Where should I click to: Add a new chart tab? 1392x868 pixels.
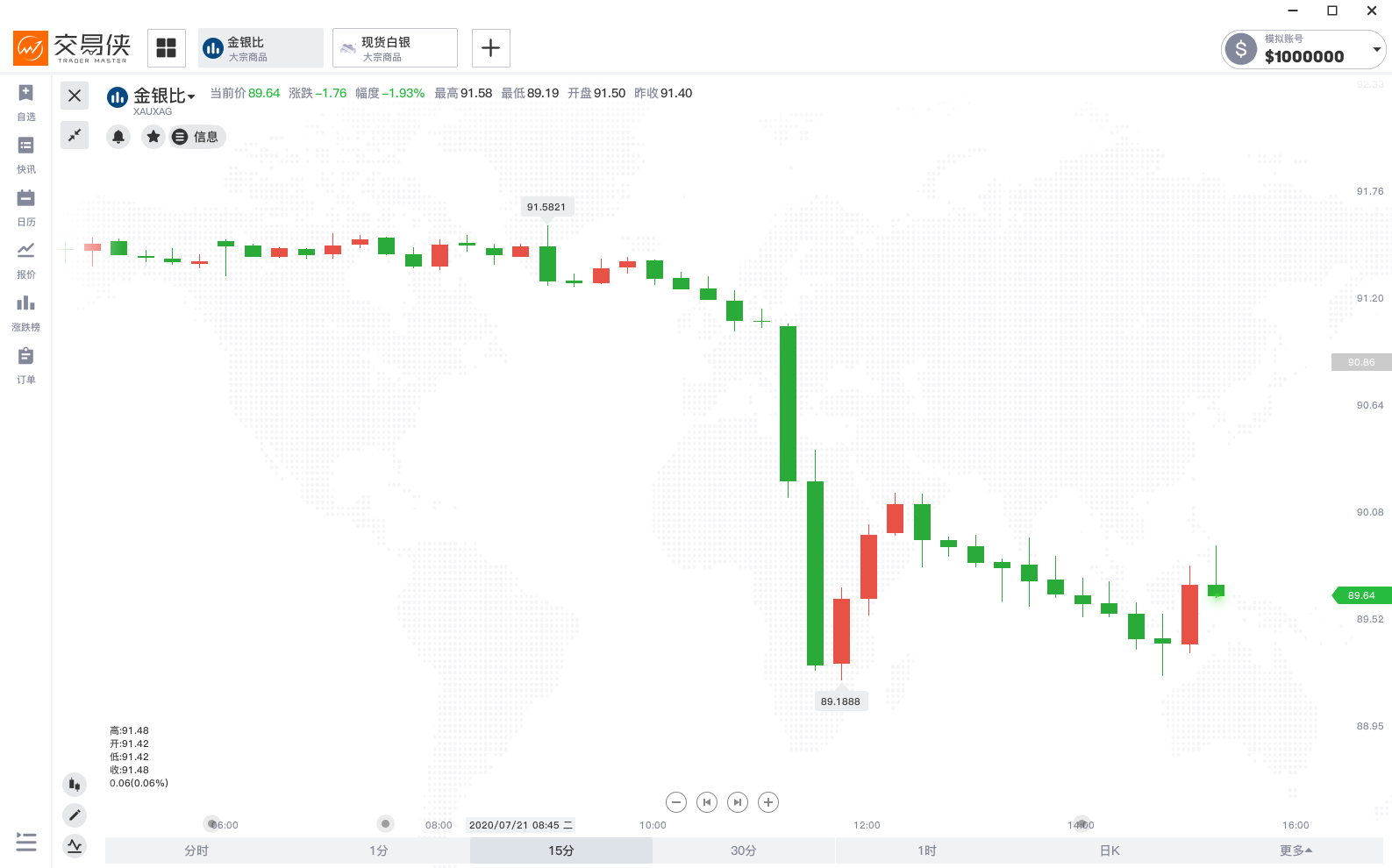click(491, 48)
